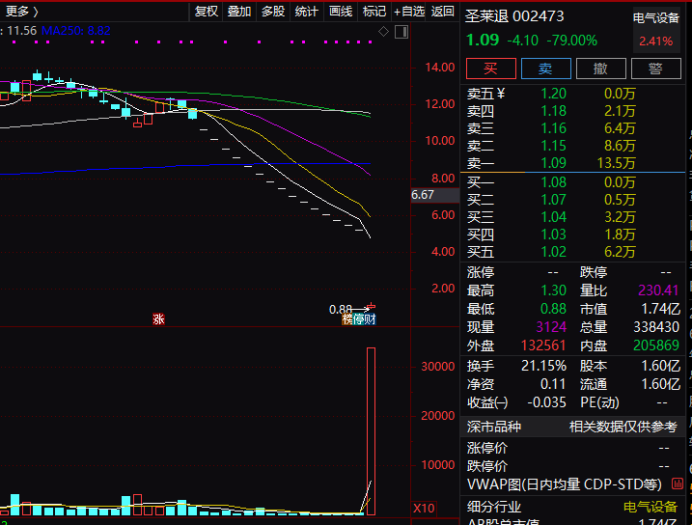Click the diamond icon above the chart
This screenshot has width=693, height=526.
[384, 32]
